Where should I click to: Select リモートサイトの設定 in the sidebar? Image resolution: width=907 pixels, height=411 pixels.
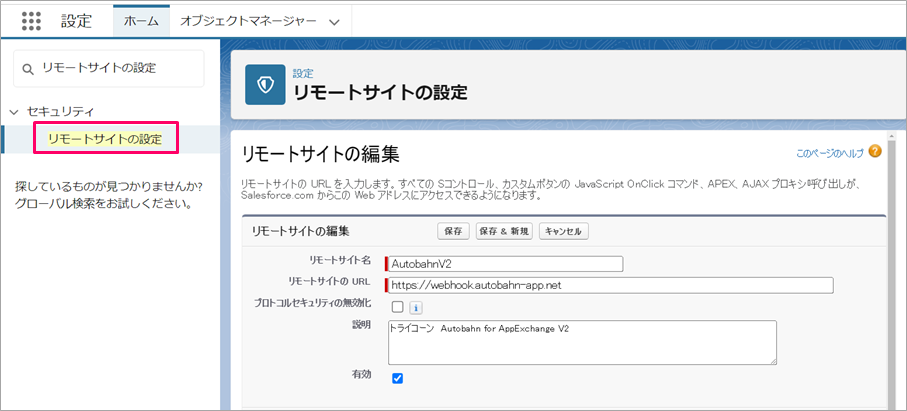coord(105,139)
